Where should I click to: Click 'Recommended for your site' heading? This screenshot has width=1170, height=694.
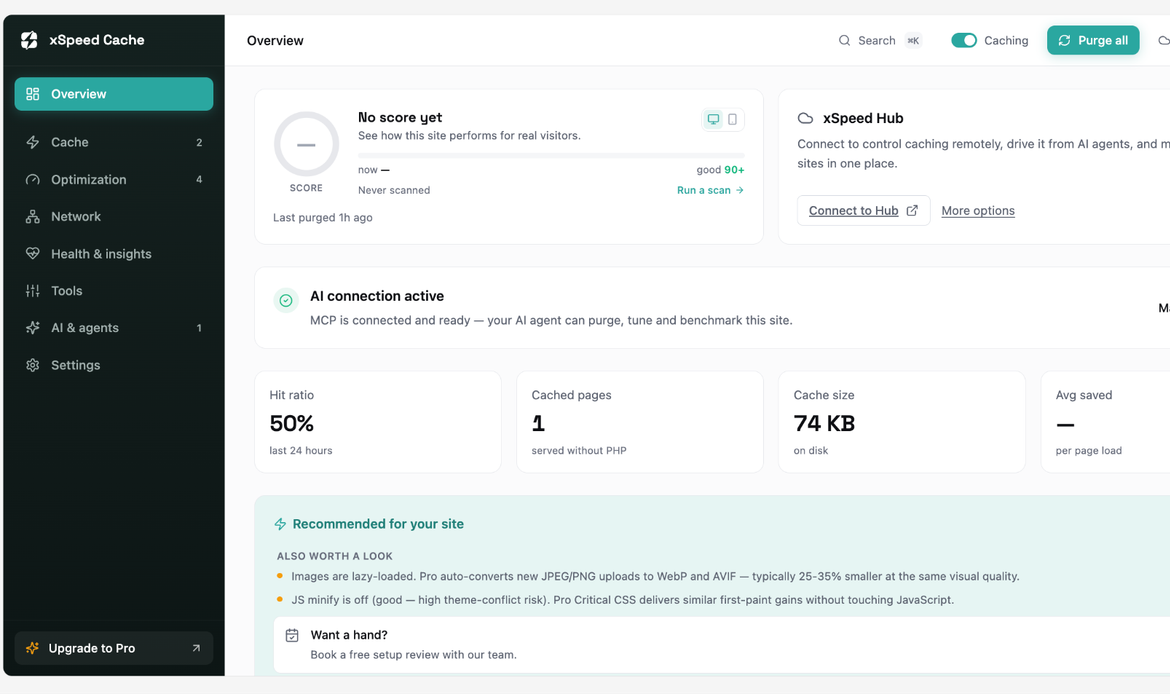click(378, 524)
